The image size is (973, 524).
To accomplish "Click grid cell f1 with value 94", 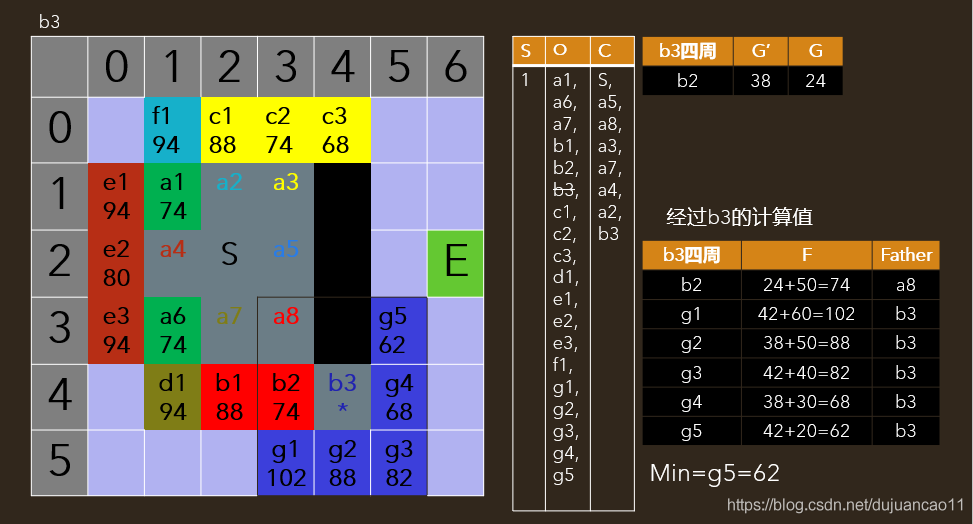I will point(173,130).
